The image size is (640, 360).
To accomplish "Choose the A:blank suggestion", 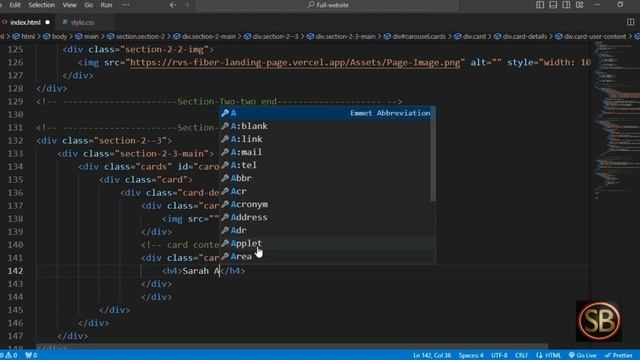I will pos(326,126).
